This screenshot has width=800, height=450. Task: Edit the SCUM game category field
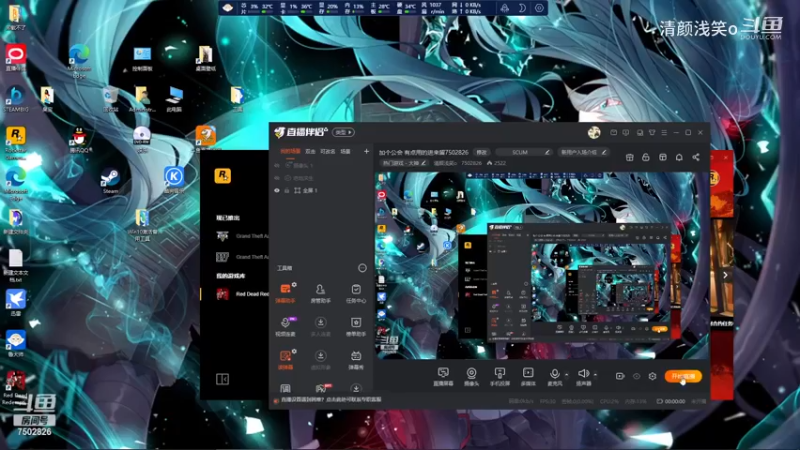[524, 152]
